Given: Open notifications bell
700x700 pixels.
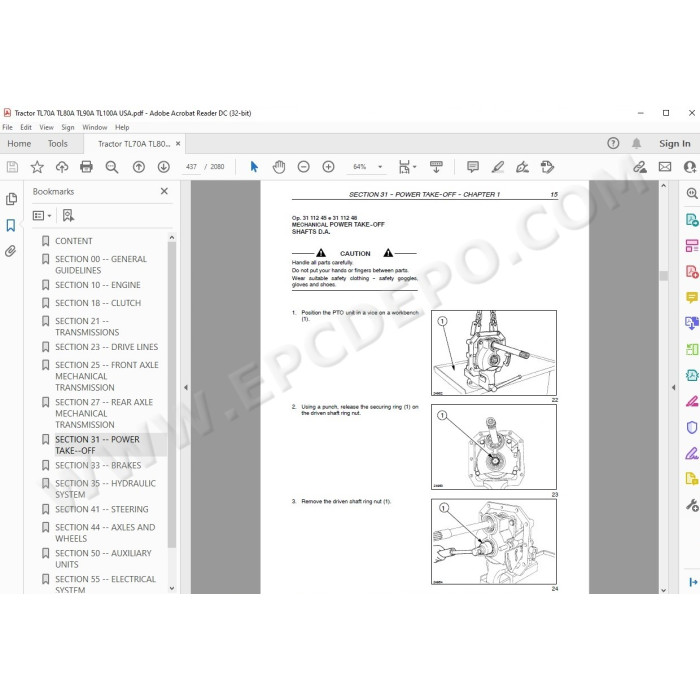Looking at the screenshot, I should tap(637, 143).
